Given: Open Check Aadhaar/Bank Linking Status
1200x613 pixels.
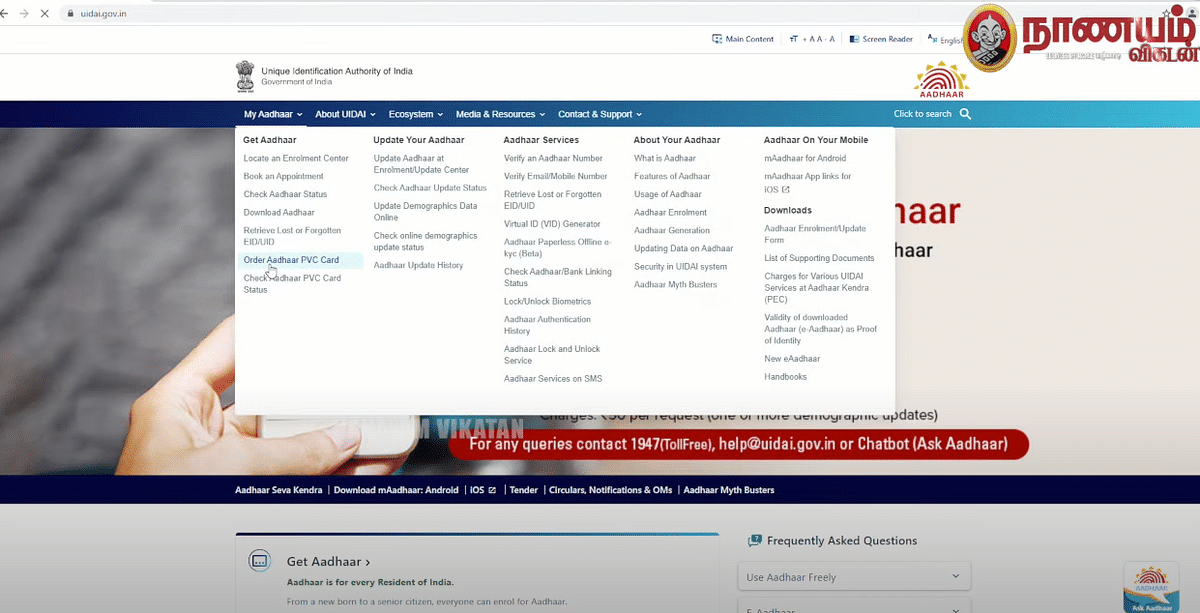Looking at the screenshot, I should coord(558,277).
